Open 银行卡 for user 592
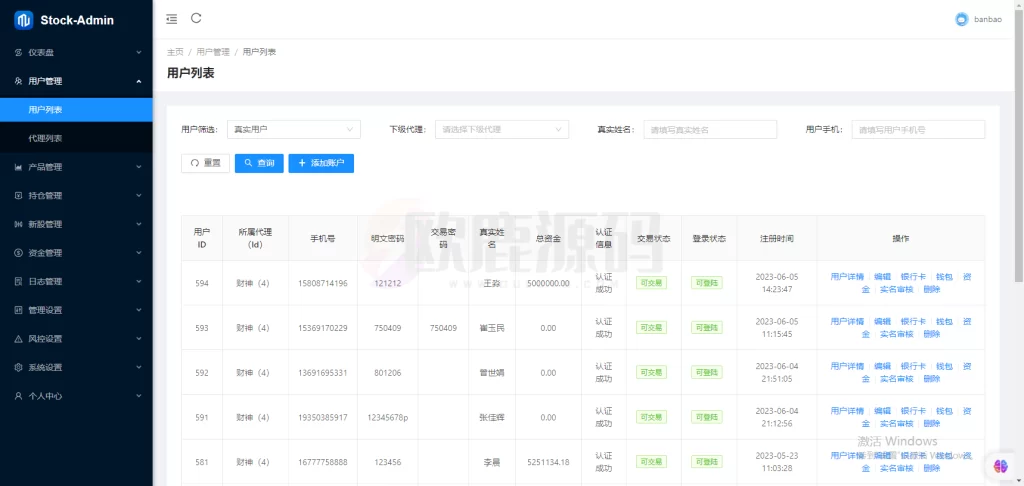Image resolution: width=1024 pixels, height=486 pixels. 913,366
